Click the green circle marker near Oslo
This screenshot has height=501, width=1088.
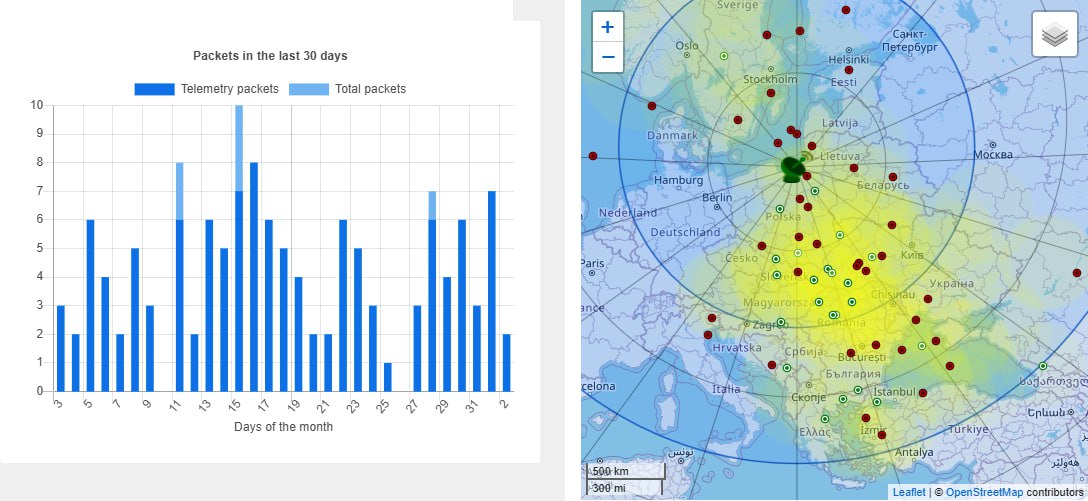tap(722, 56)
